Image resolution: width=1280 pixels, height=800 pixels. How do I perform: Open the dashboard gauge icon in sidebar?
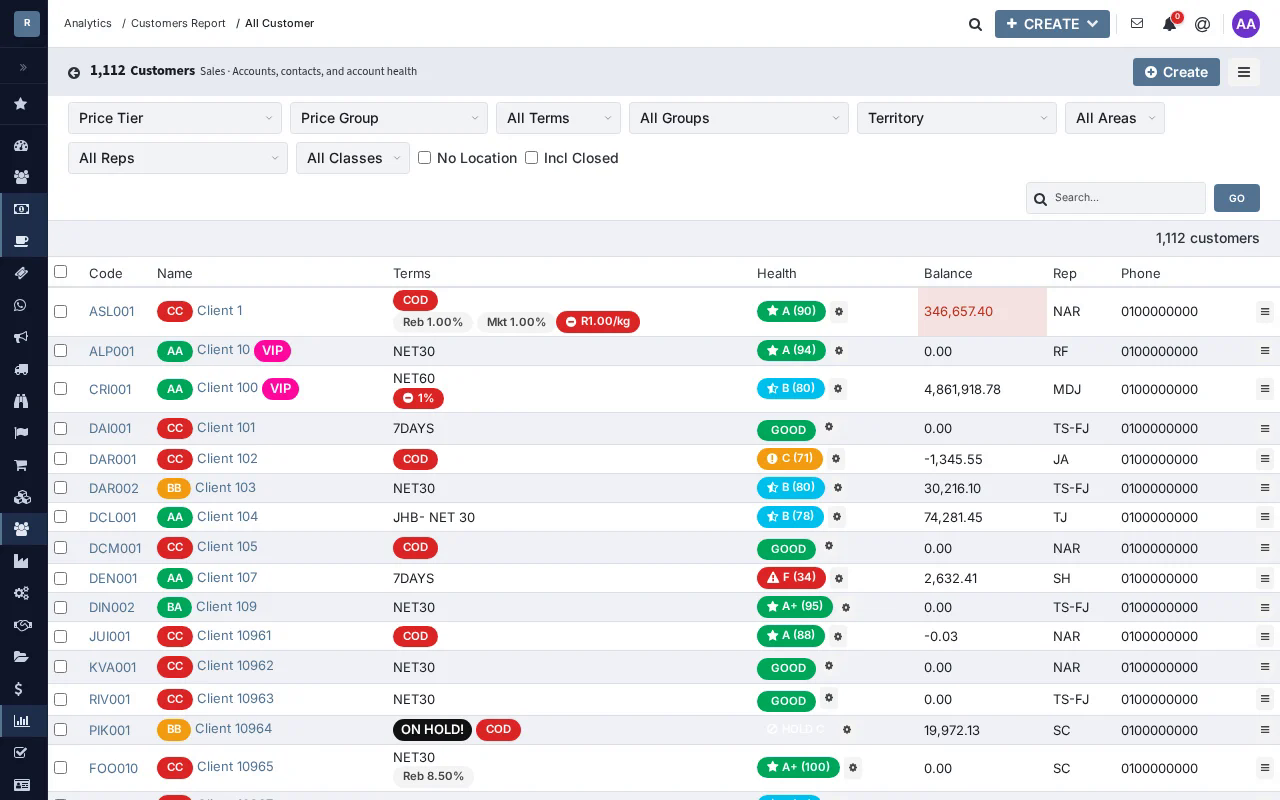(x=21, y=145)
